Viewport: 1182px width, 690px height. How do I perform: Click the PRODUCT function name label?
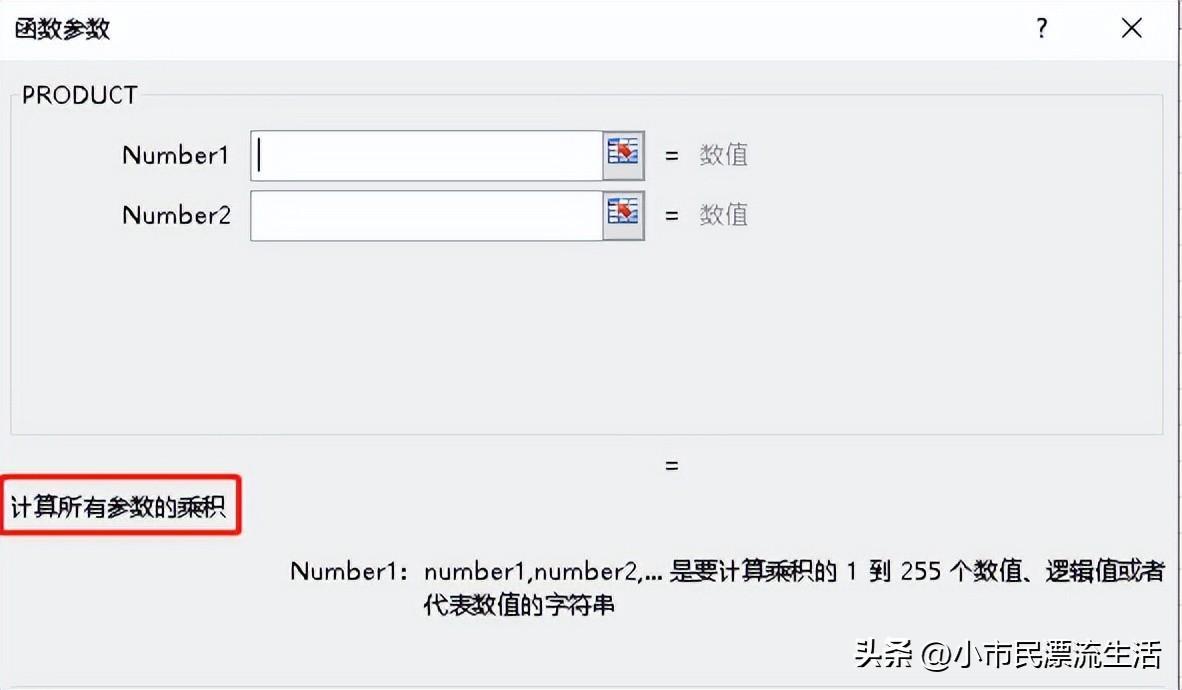80,96
